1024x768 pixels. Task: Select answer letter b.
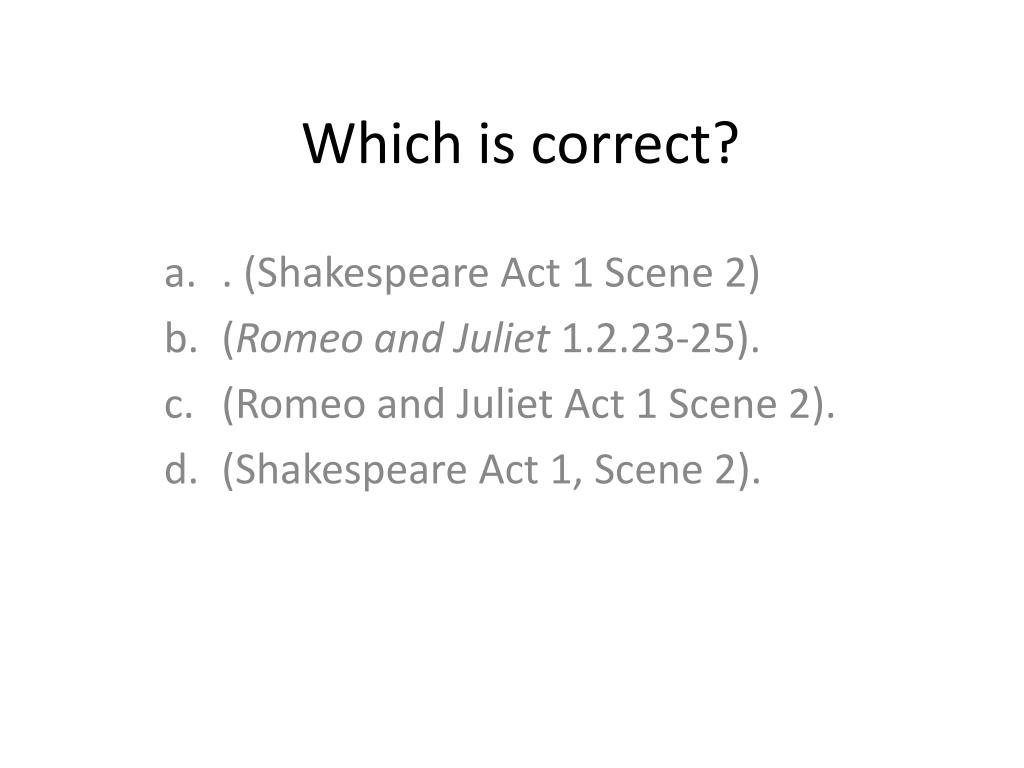click(181, 338)
